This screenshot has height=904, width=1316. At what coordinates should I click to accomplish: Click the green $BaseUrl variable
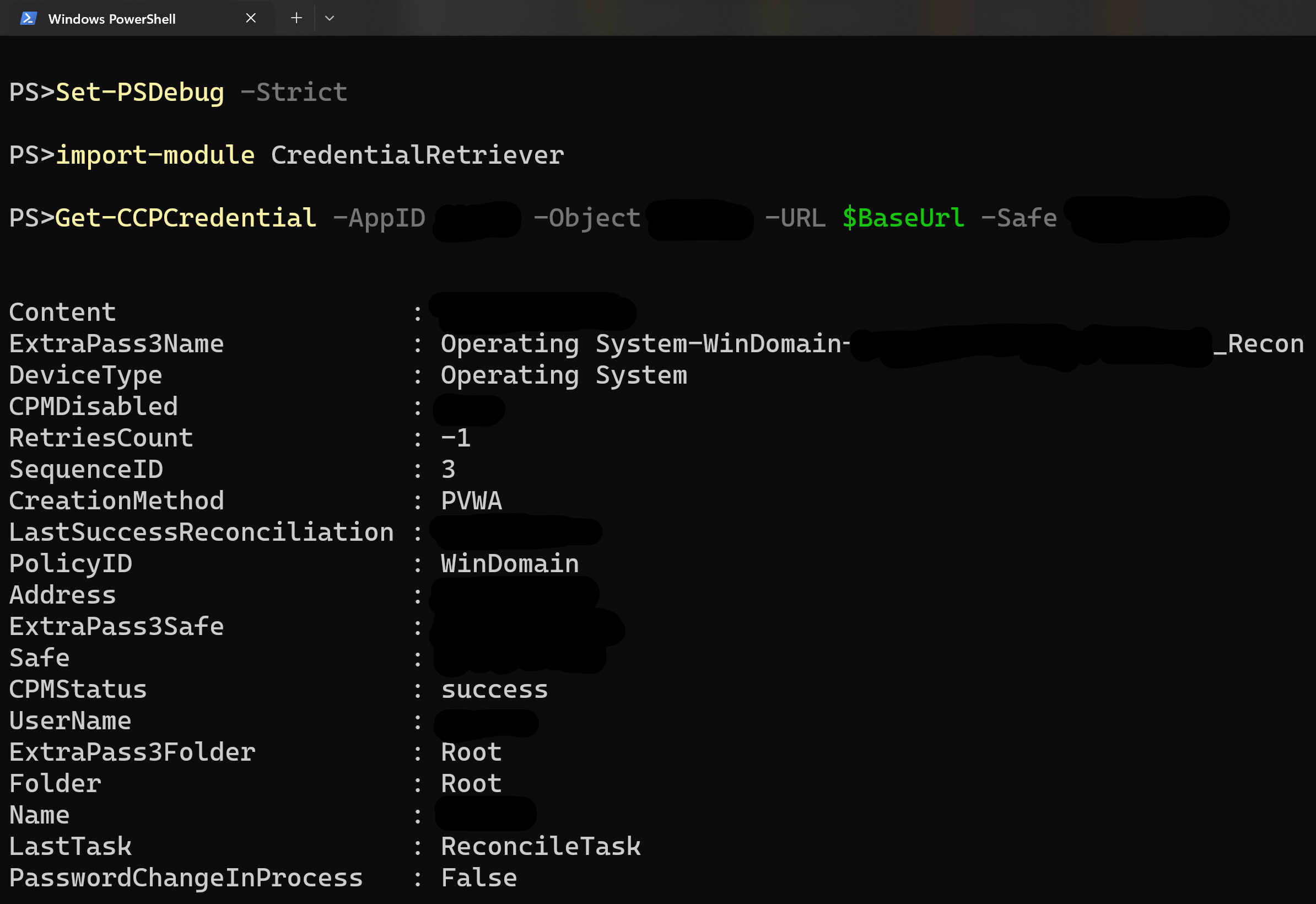click(x=903, y=217)
